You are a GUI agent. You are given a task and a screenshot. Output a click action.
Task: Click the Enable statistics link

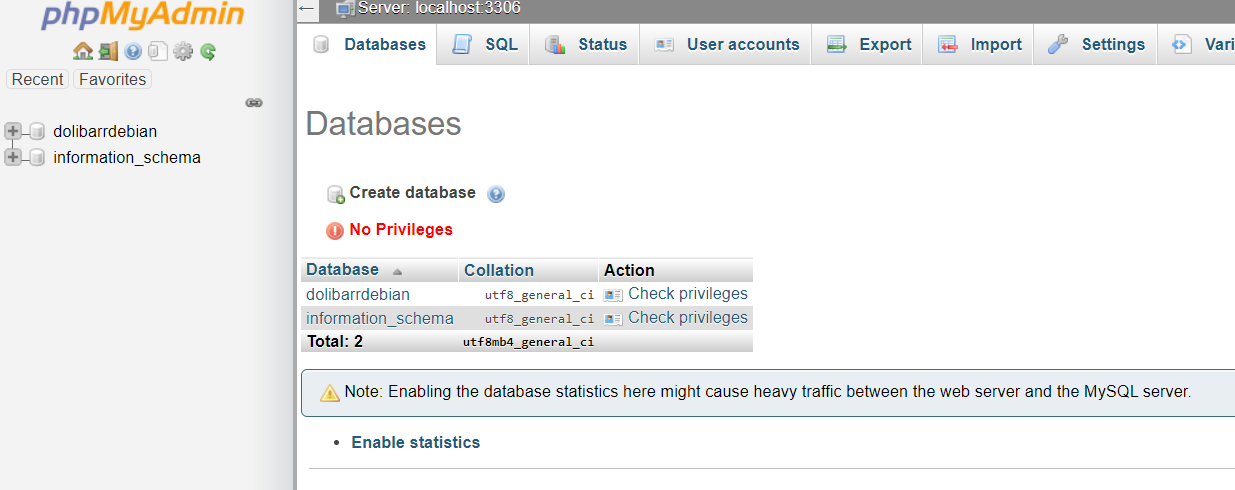pos(415,442)
